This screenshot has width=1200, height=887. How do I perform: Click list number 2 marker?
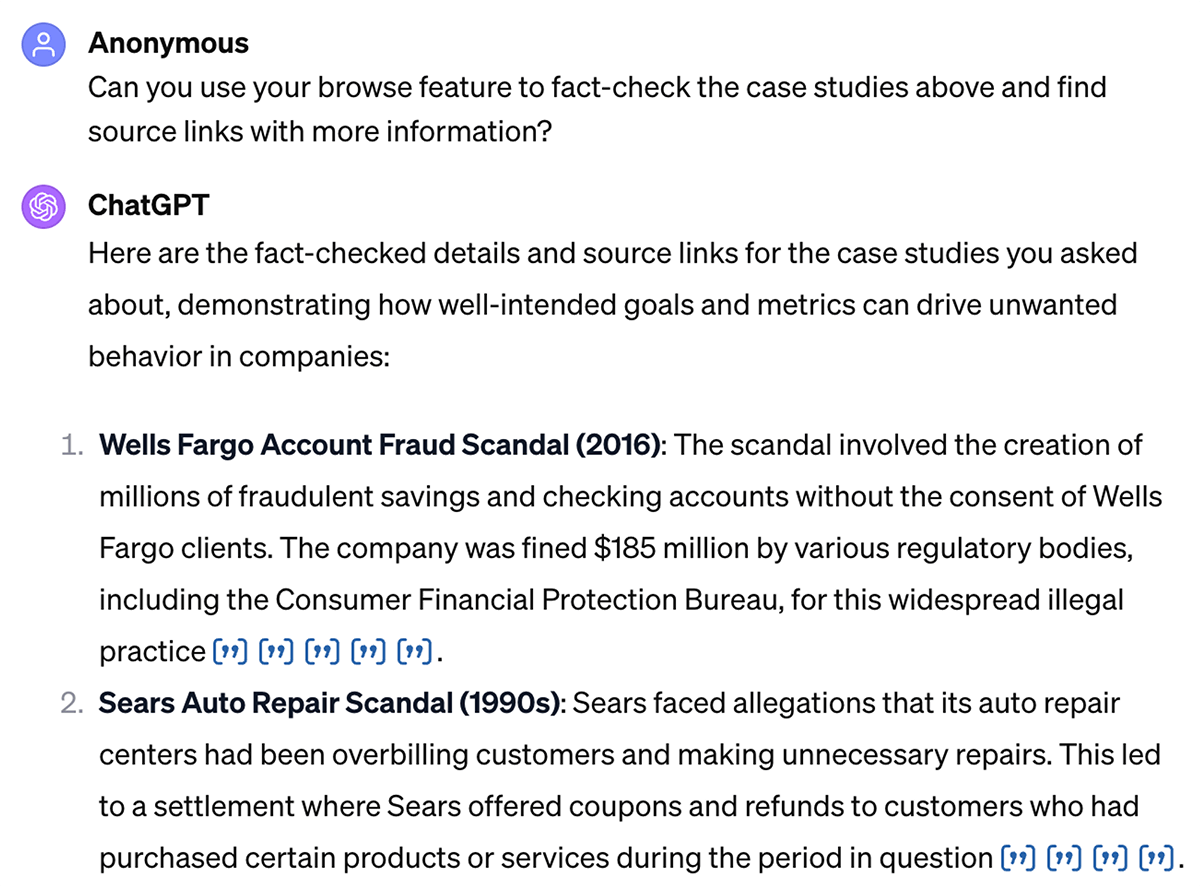coord(71,703)
